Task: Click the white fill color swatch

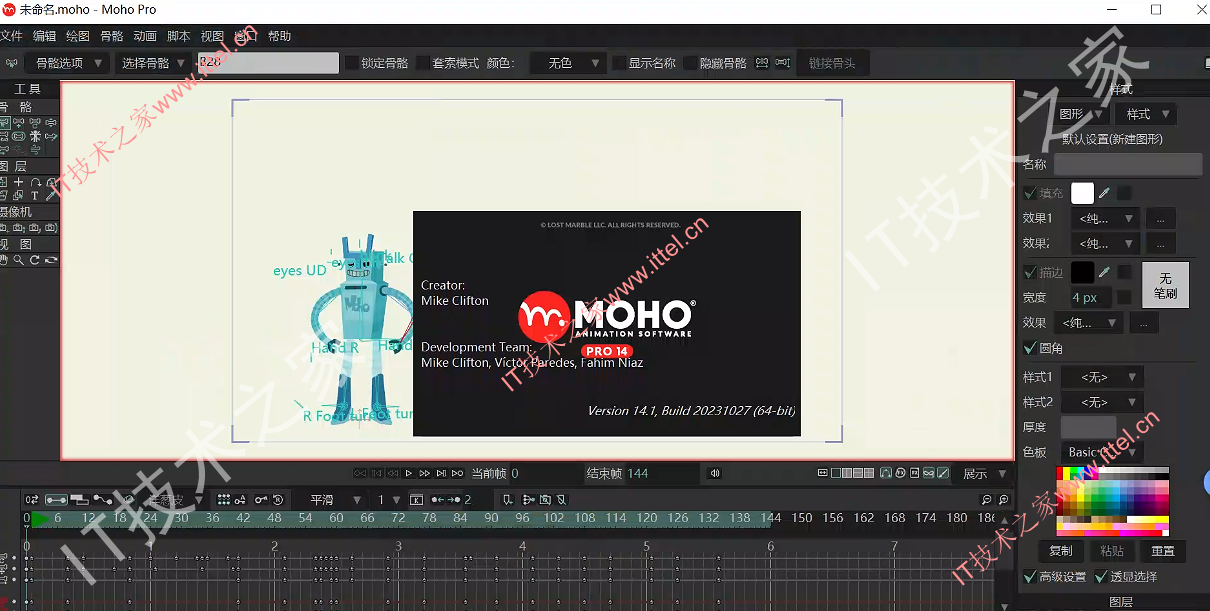Action: tap(1083, 193)
